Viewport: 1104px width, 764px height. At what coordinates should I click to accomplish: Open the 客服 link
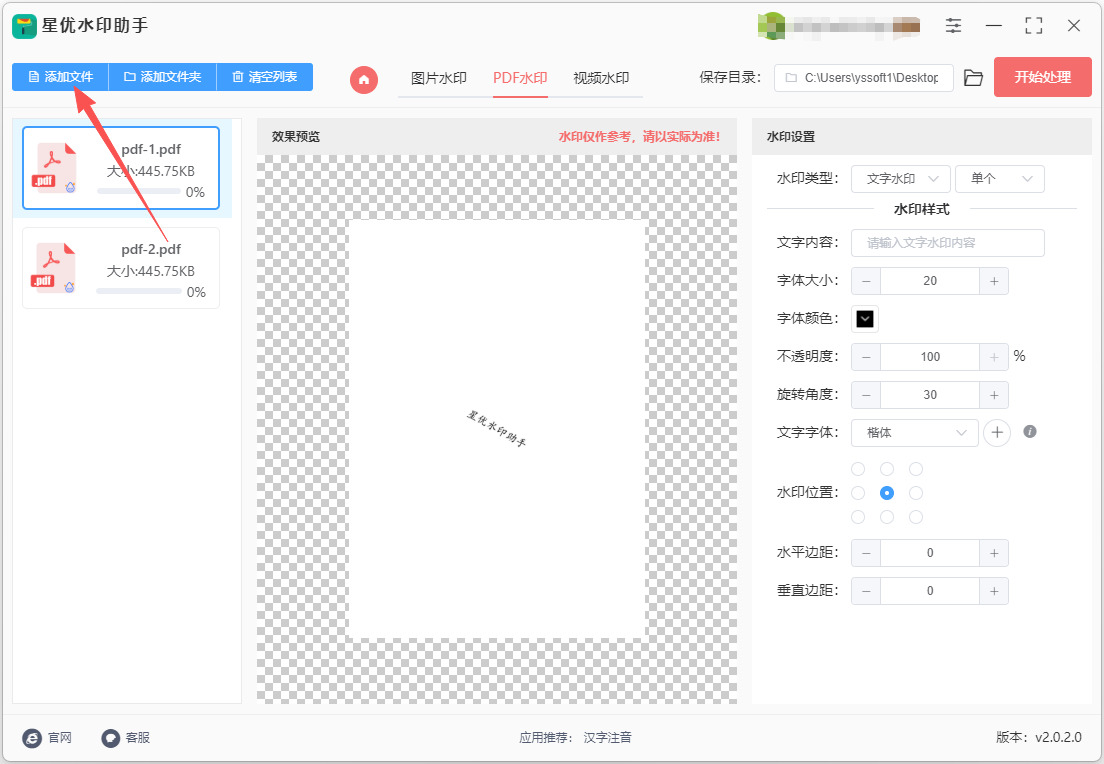[x=138, y=738]
